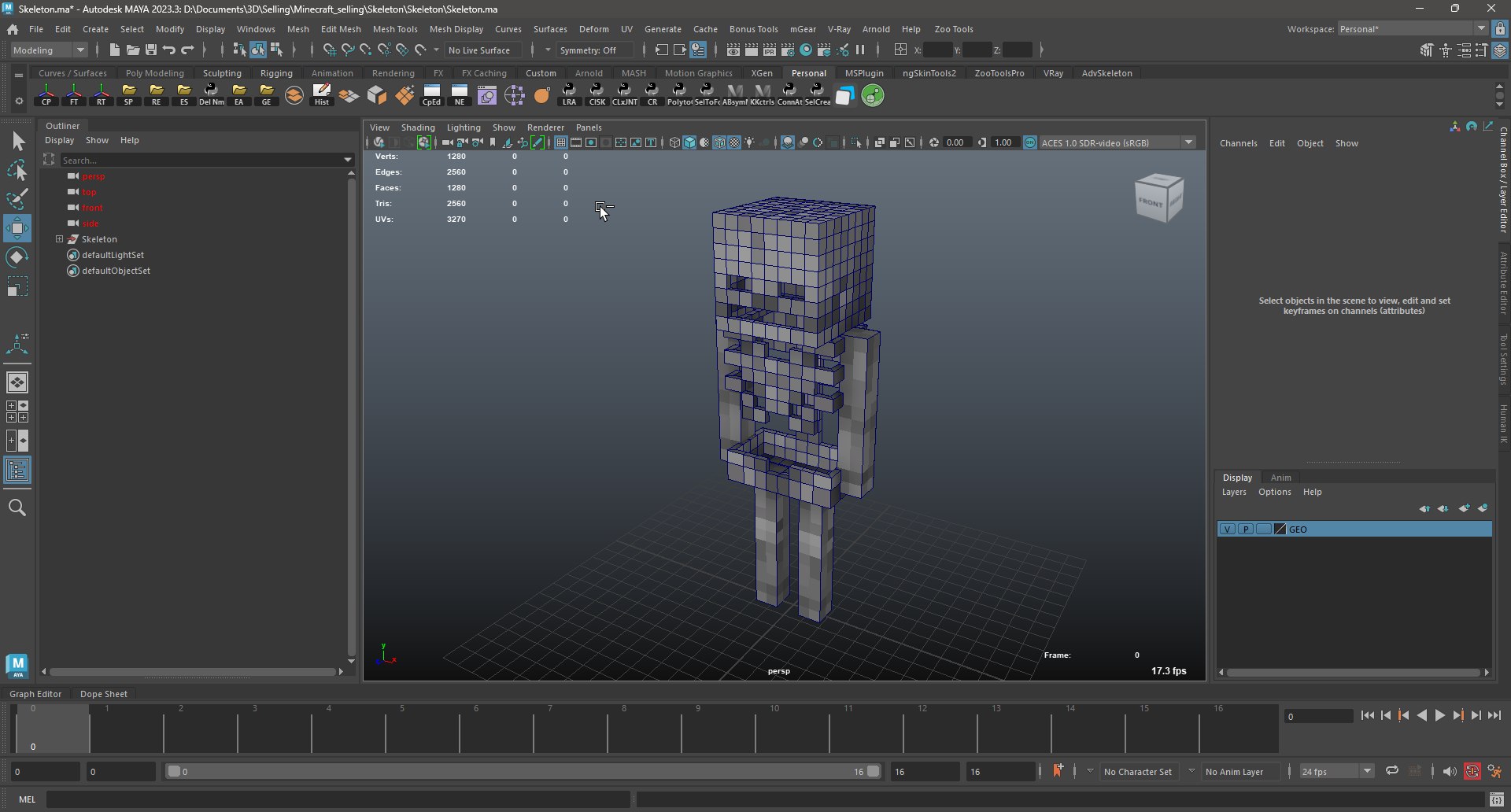This screenshot has width=1511, height=812.
Task: Open the Script Editor icon
Action: tap(1497, 799)
